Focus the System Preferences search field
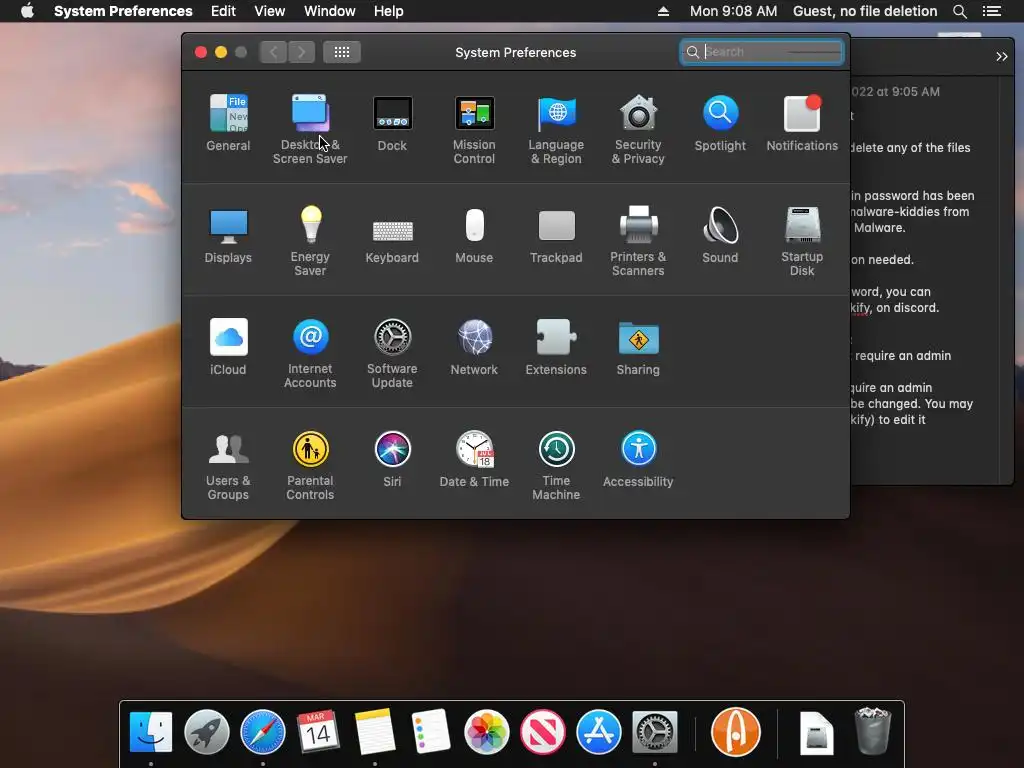This screenshot has height=768, width=1024. 761,52
